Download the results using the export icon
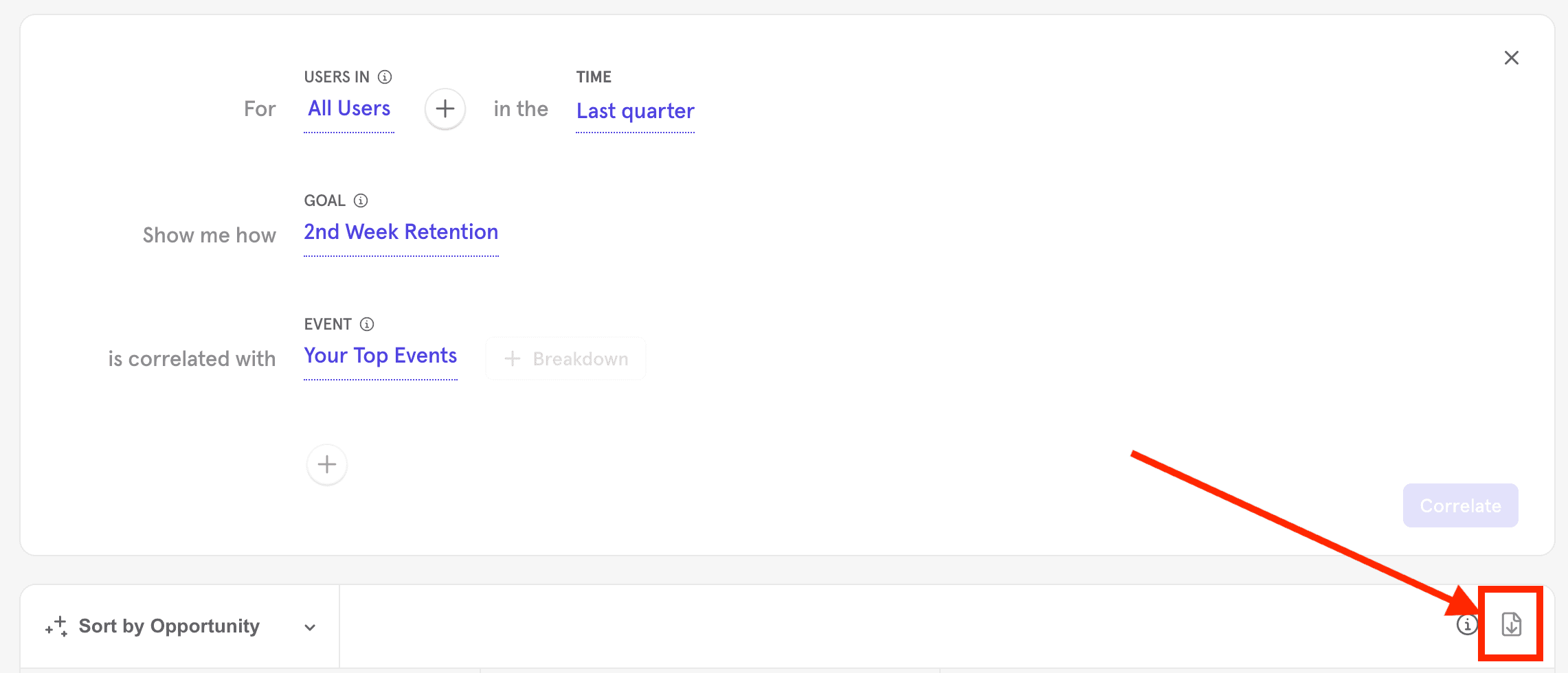Screen dimensions: 1568x673 [x=1511, y=624]
